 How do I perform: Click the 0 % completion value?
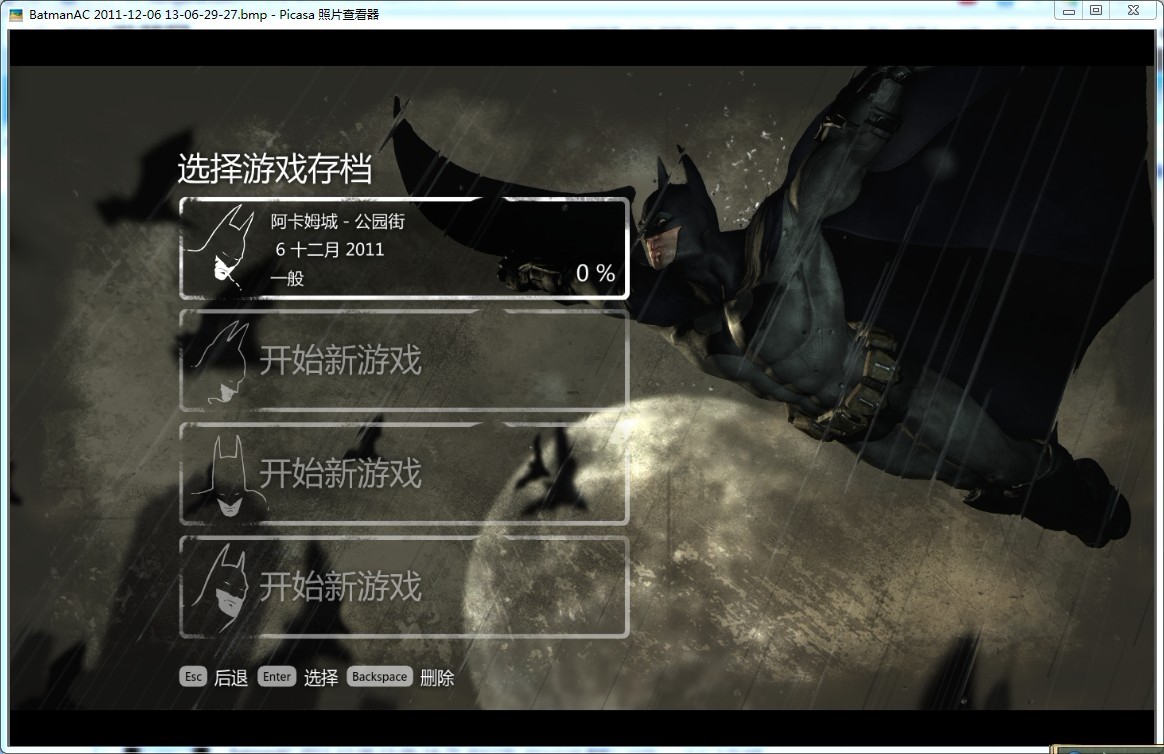click(x=595, y=273)
